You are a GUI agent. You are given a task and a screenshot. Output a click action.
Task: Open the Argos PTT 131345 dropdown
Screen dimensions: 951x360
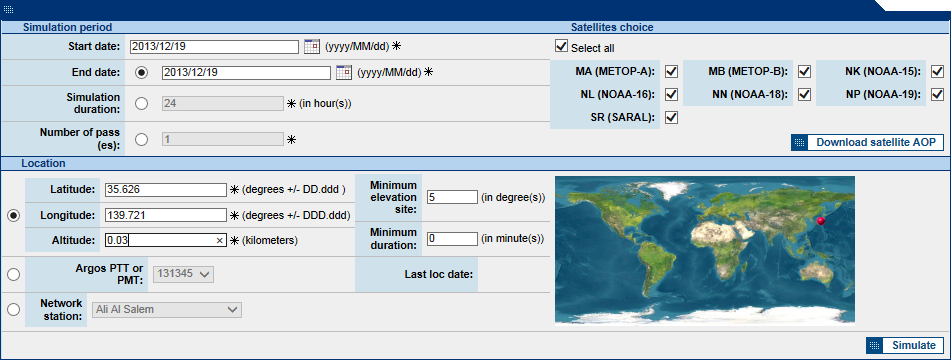[x=184, y=274]
